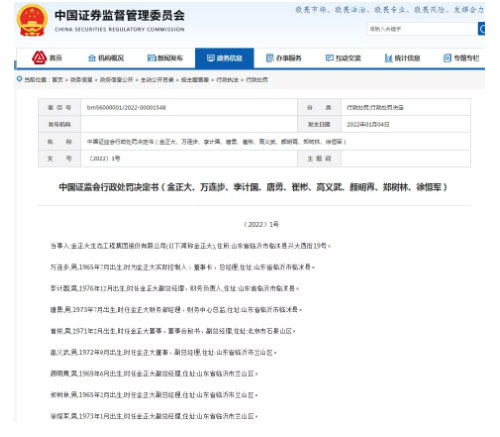Click the blue search button icon

tap(481, 29)
